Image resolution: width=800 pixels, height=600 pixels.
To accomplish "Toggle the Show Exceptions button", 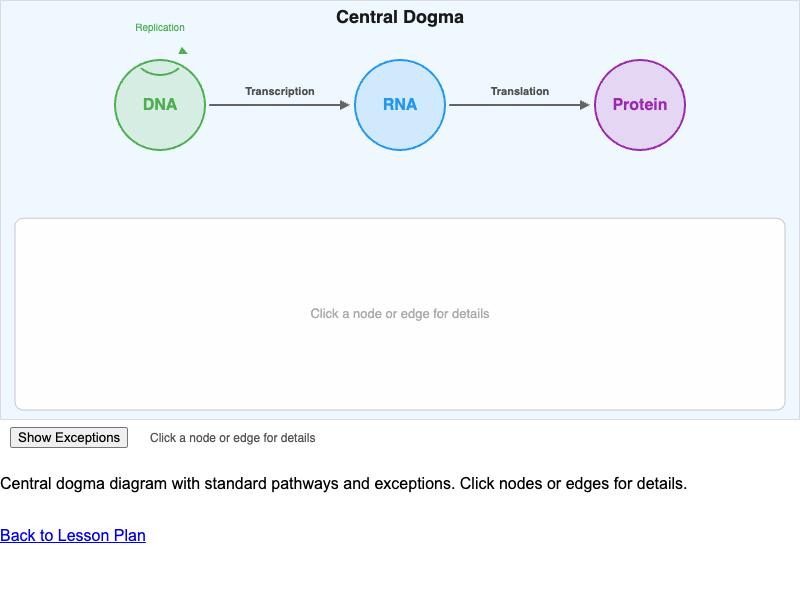I will click(69, 437).
